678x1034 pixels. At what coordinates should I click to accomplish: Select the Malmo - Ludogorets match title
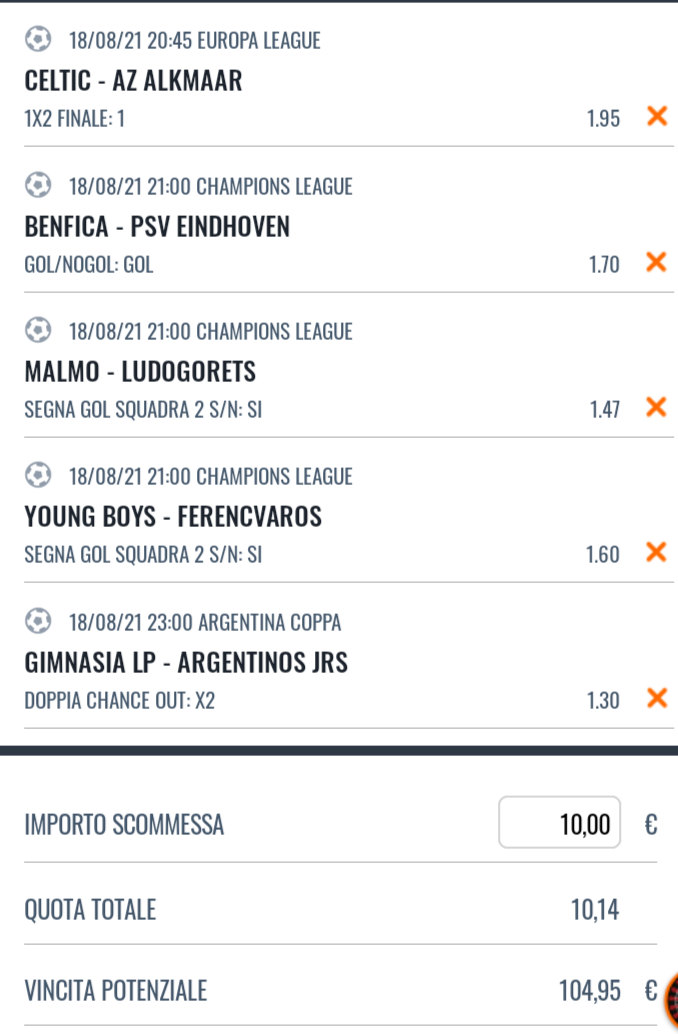pos(140,372)
